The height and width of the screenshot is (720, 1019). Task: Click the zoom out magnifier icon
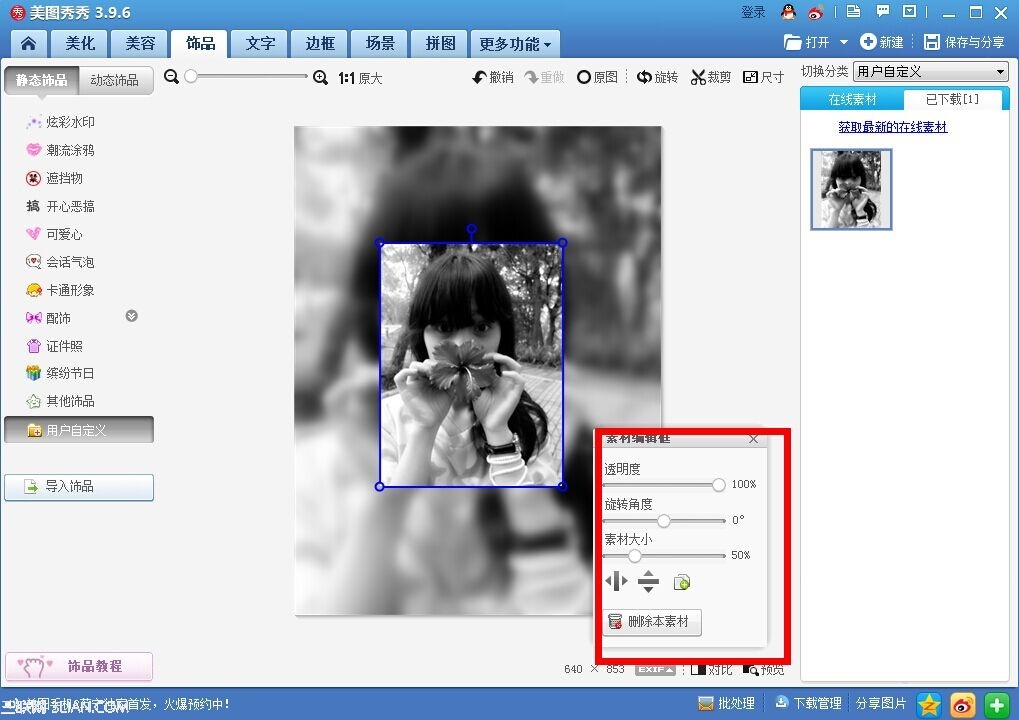tap(172, 77)
